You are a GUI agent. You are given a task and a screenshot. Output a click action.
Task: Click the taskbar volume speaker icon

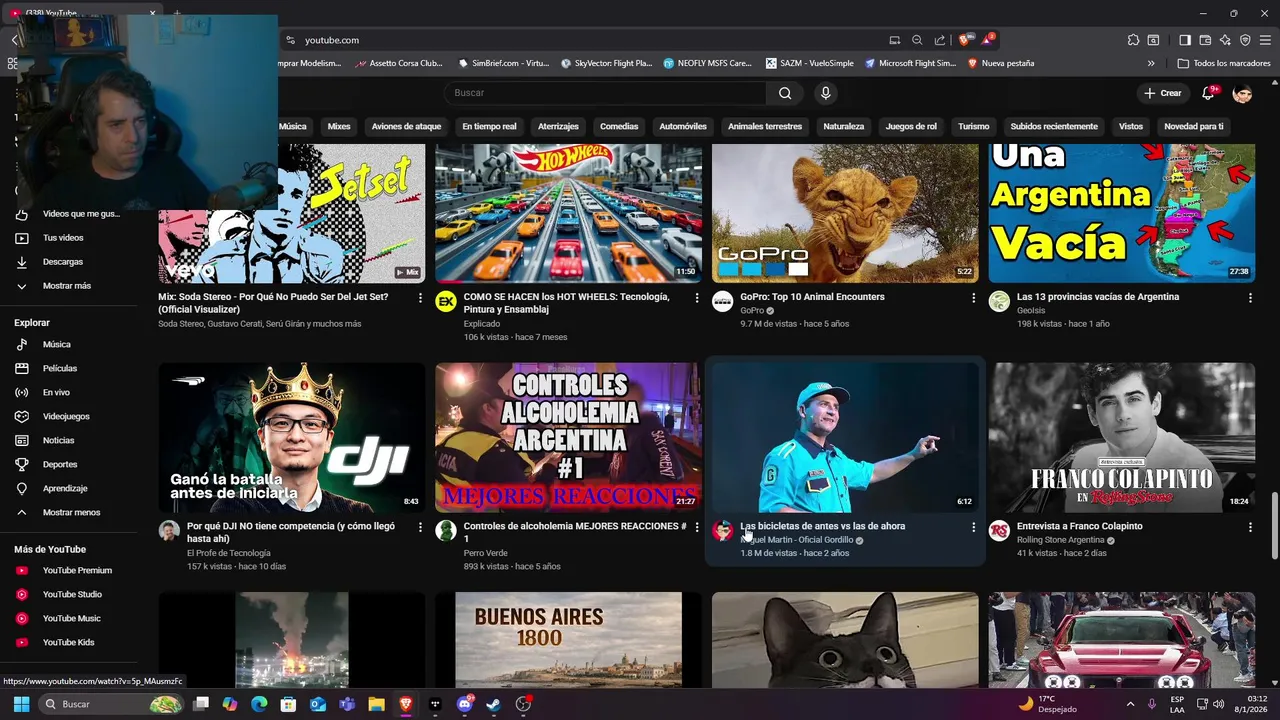coord(1219,704)
